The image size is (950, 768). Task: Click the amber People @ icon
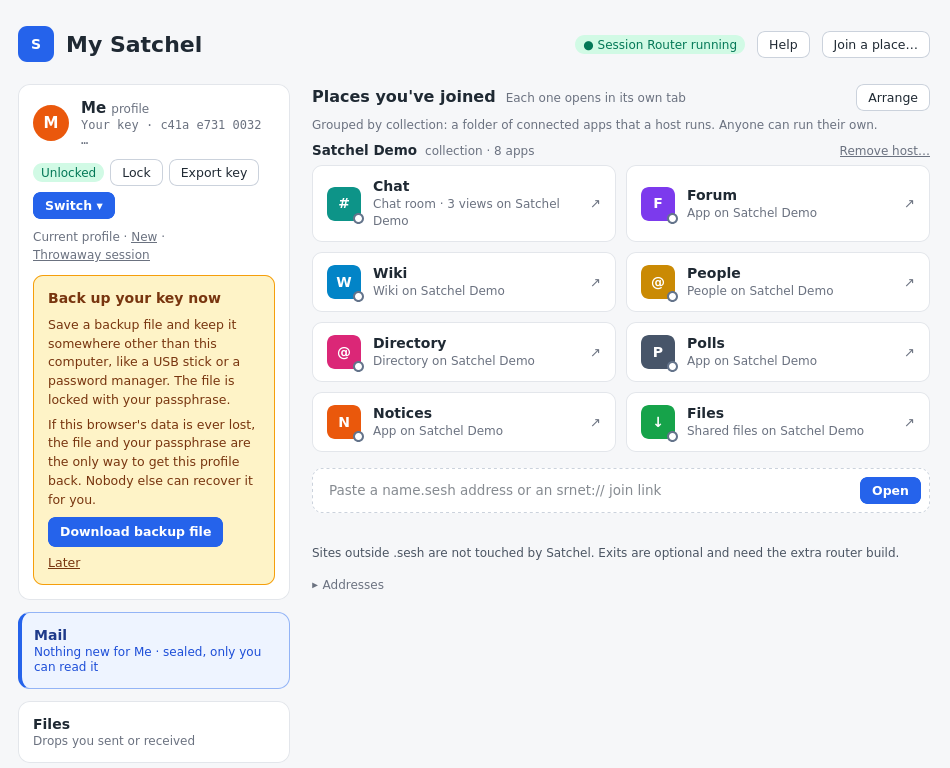[x=657, y=282]
